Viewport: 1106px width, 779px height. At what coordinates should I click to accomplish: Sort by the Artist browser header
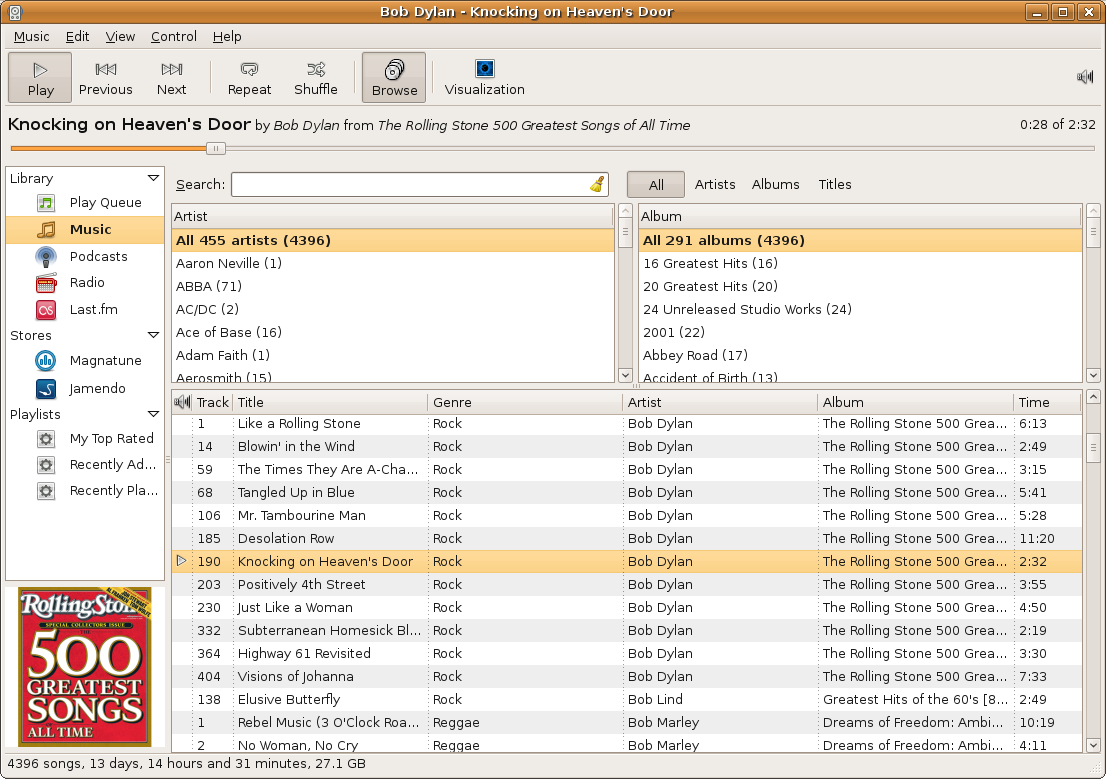pos(393,217)
